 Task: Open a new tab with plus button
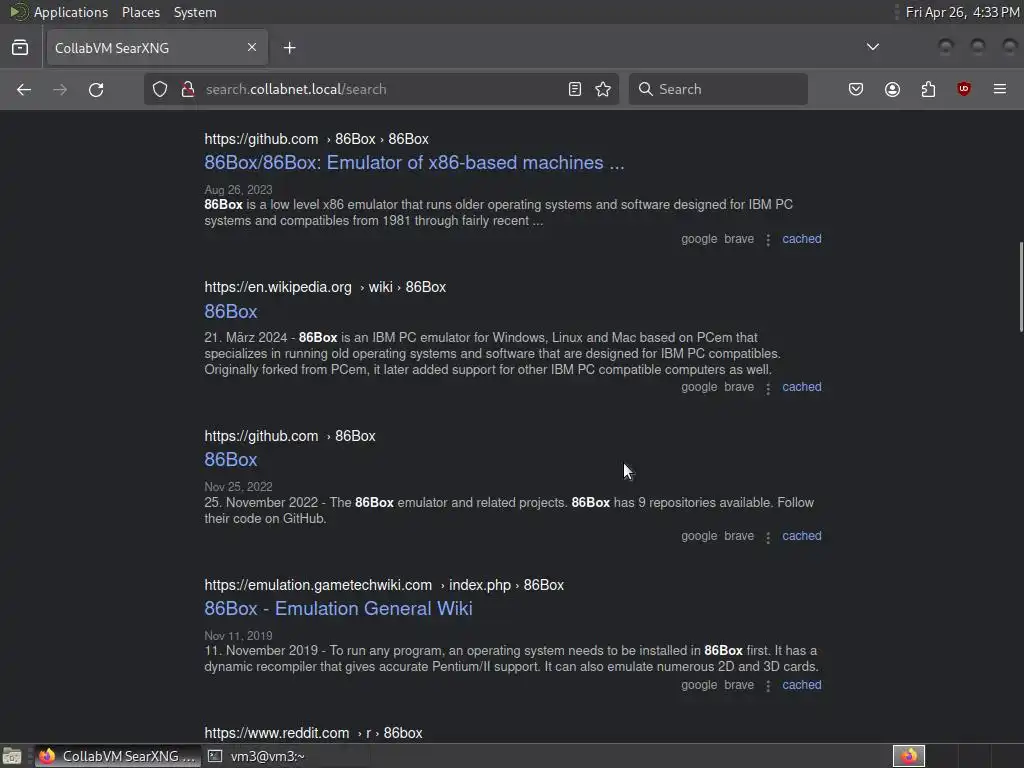tap(289, 48)
